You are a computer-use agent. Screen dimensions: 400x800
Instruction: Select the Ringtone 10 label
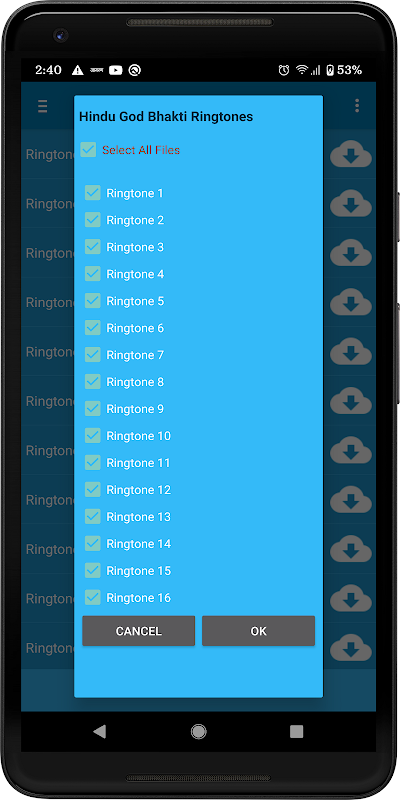click(139, 436)
